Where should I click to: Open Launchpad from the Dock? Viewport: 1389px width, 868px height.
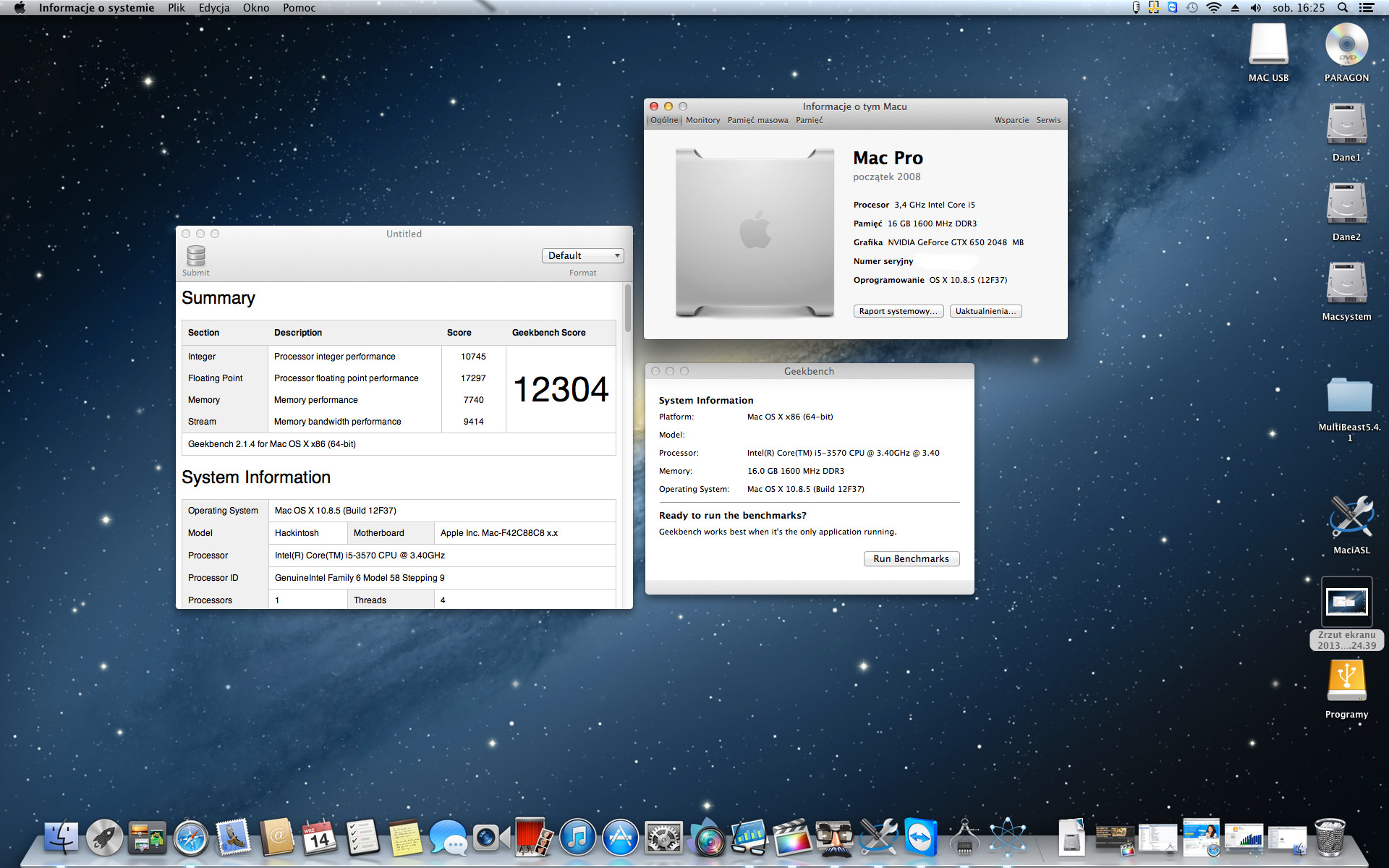(104, 838)
